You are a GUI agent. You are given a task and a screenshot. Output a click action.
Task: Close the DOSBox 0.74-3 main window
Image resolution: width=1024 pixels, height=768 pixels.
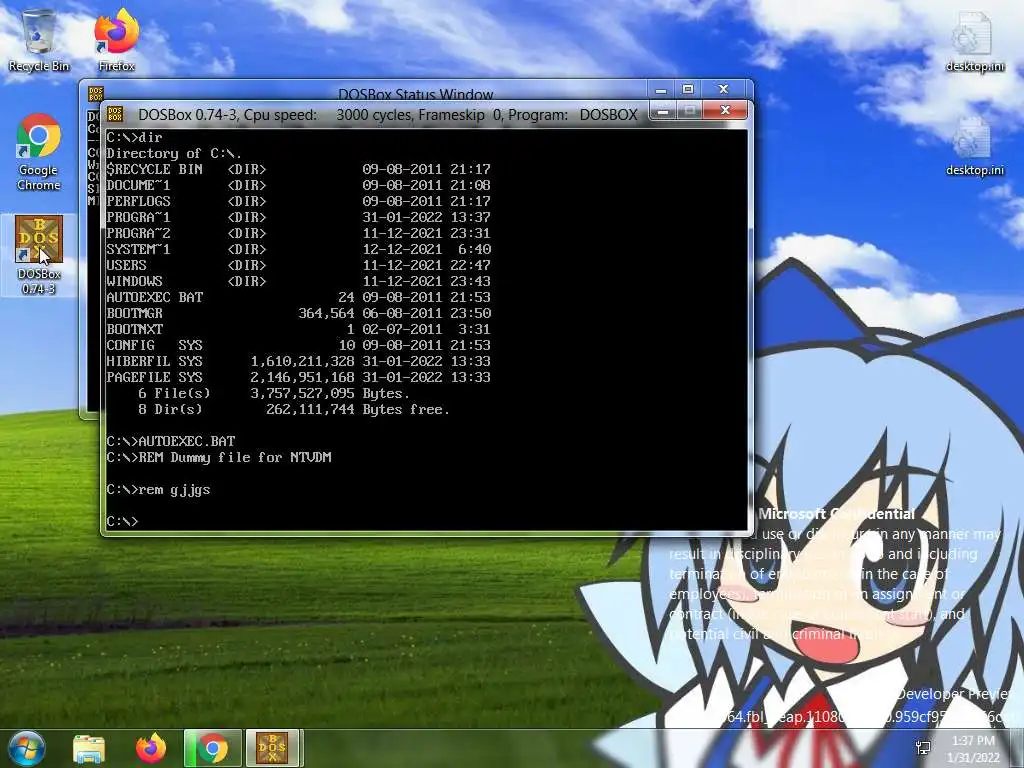(x=725, y=111)
